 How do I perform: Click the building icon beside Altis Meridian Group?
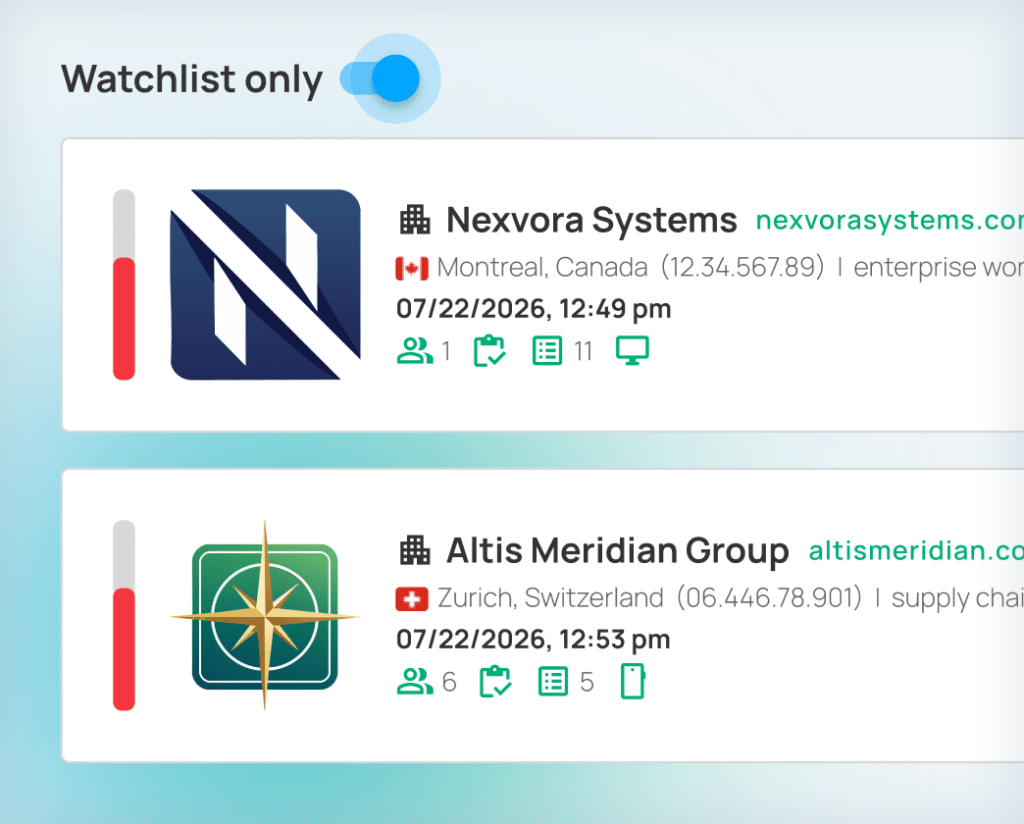click(415, 550)
